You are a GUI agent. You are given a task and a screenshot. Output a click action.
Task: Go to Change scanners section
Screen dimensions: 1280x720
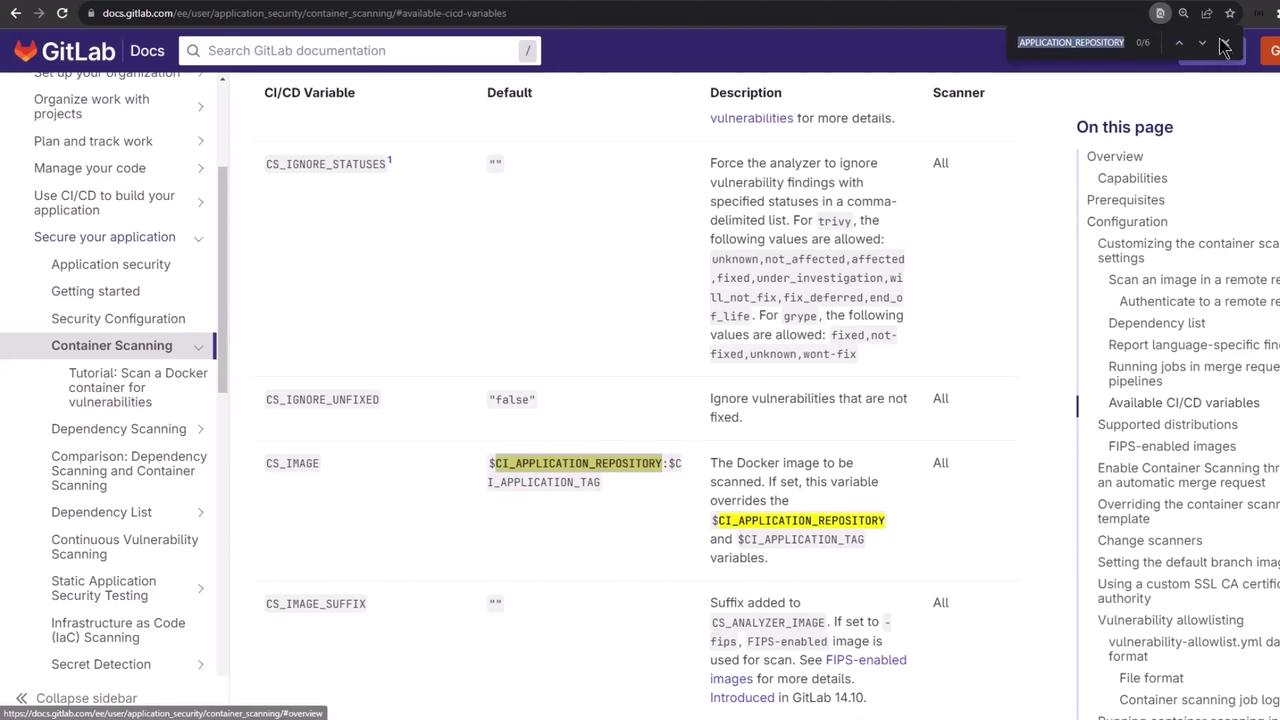[1150, 541]
